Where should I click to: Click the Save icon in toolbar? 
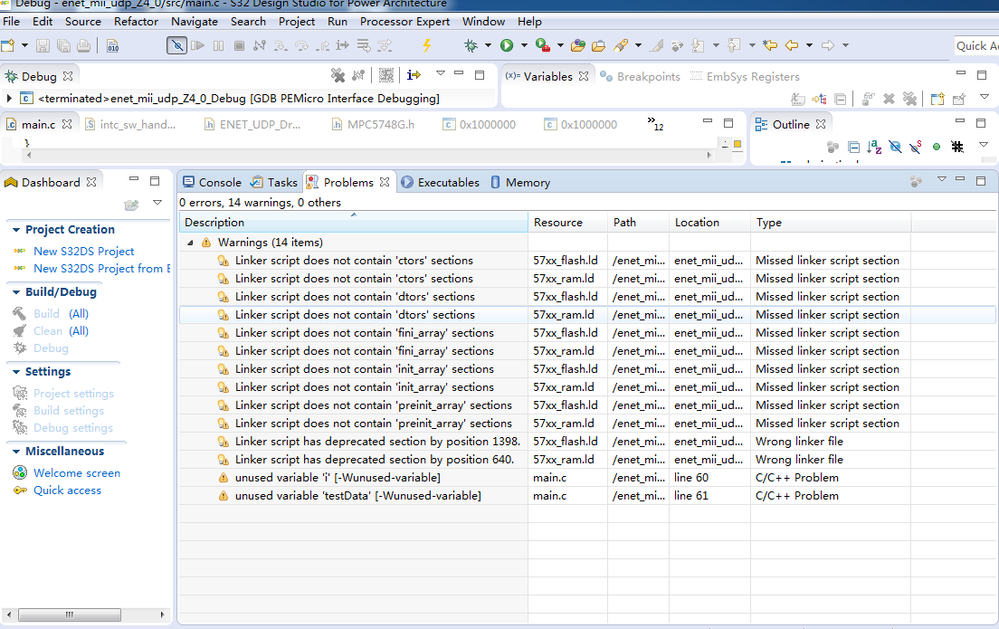coord(42,45)
